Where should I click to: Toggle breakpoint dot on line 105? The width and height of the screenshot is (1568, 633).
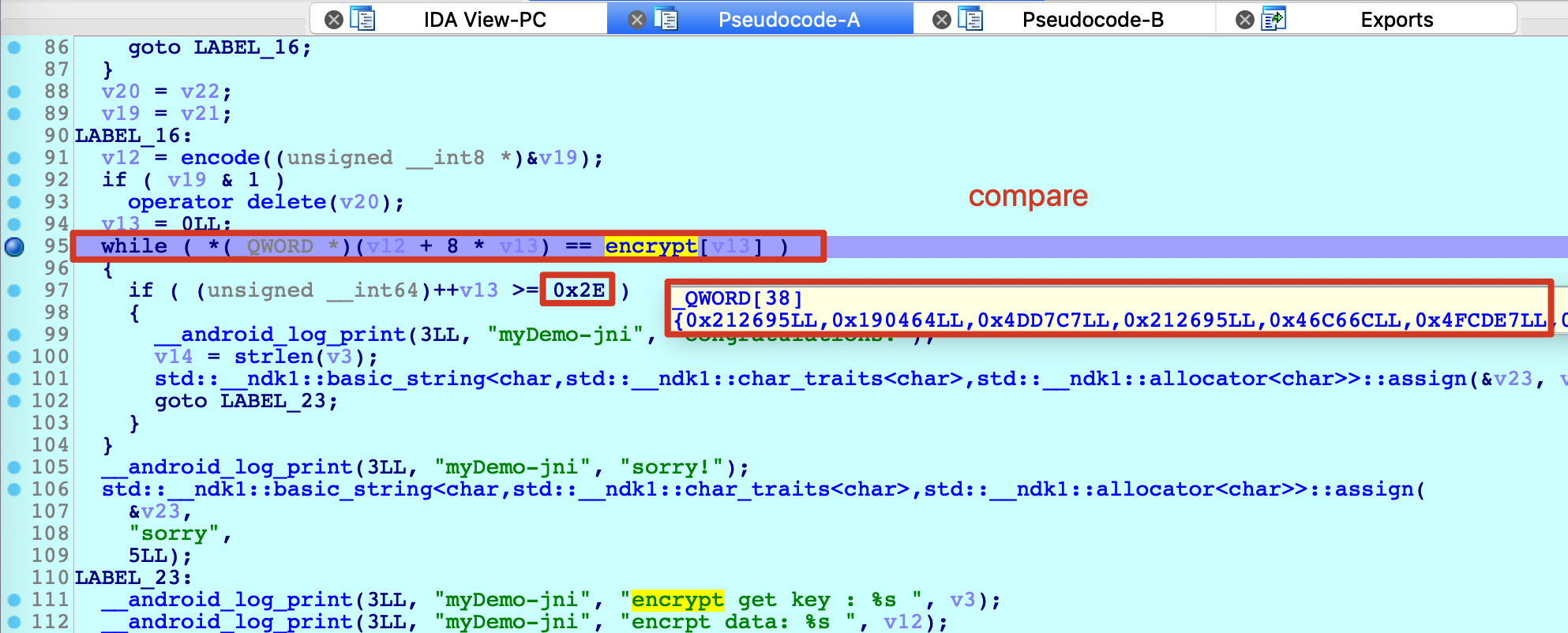[14, 467]
